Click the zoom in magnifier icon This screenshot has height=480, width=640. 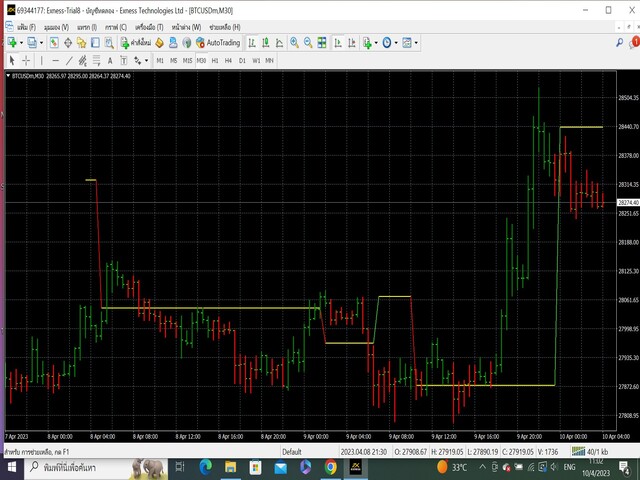(294, 43)
